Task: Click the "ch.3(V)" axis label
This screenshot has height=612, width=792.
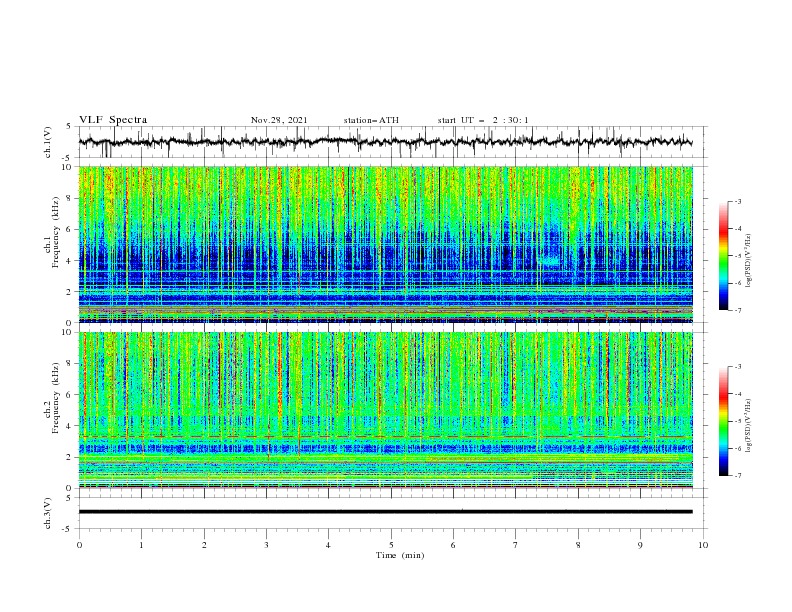Action: (x=48, y=513)
